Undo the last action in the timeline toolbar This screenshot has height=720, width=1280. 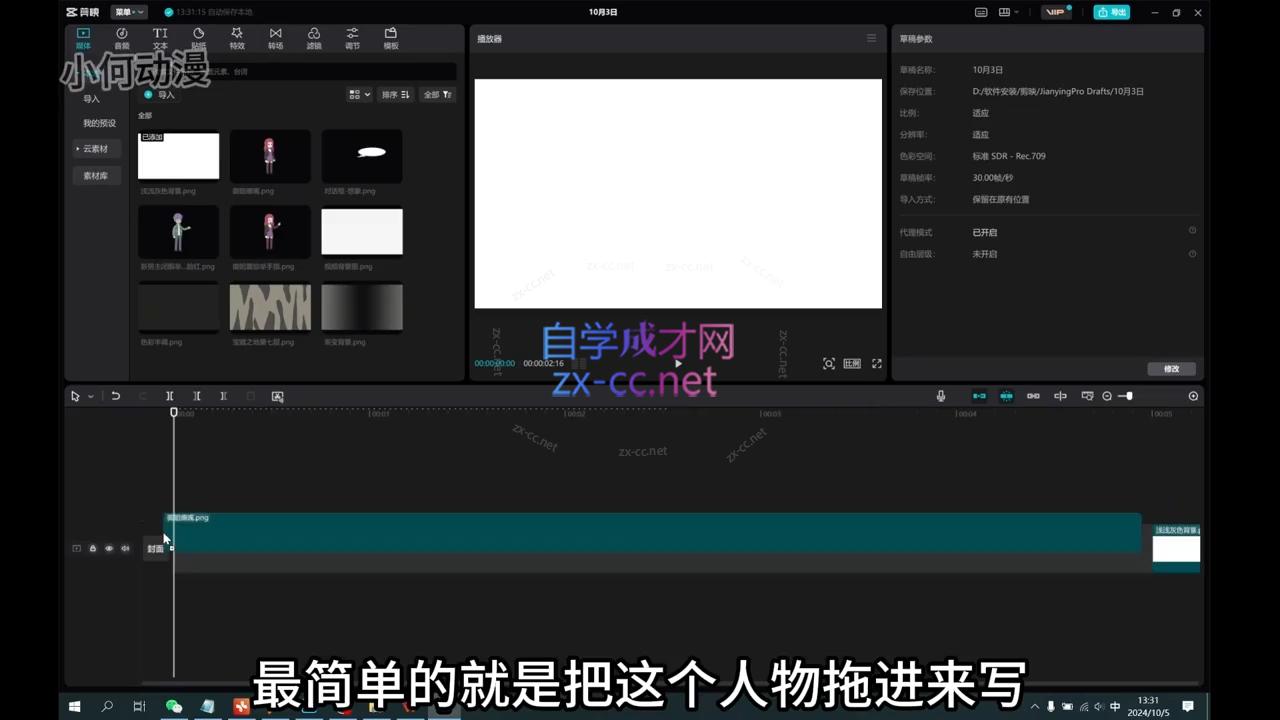pyautogui.click(x=116, y=396)
